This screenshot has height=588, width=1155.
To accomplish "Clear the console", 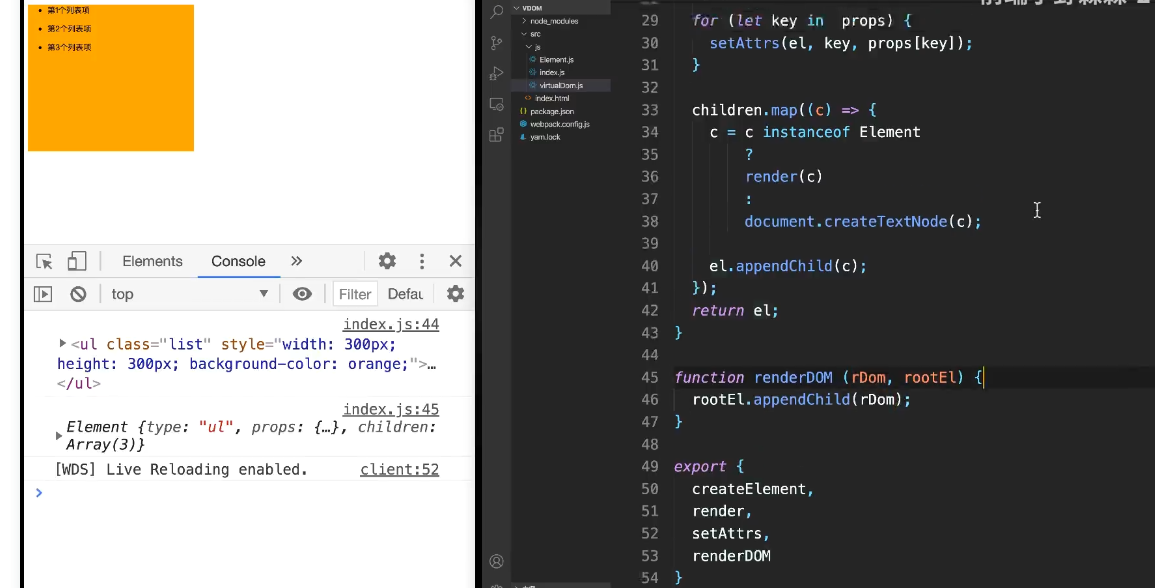I will [x=78, y=294].
